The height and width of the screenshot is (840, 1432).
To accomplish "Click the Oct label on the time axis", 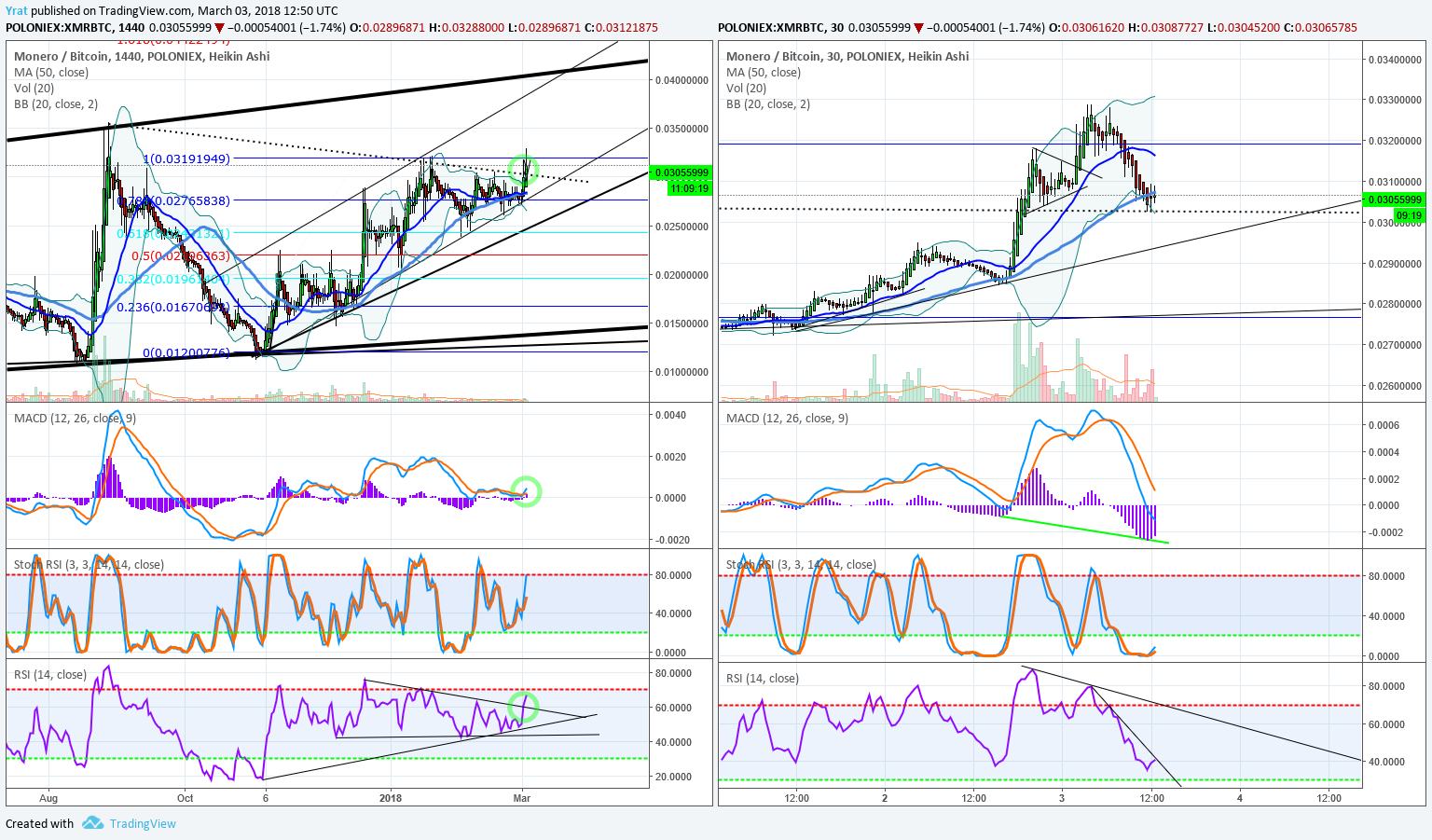I will point(185,797).
